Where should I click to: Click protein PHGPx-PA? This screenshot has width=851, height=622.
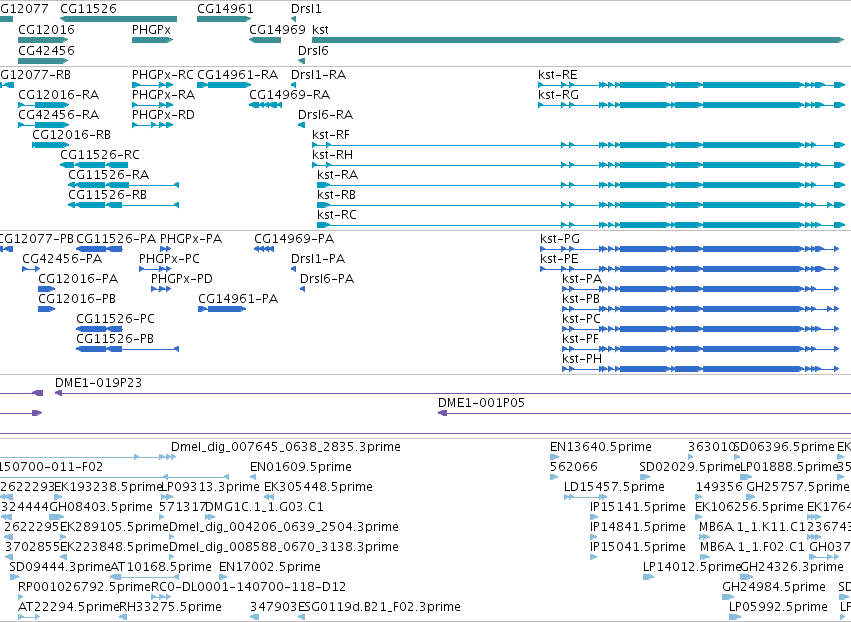191,239
